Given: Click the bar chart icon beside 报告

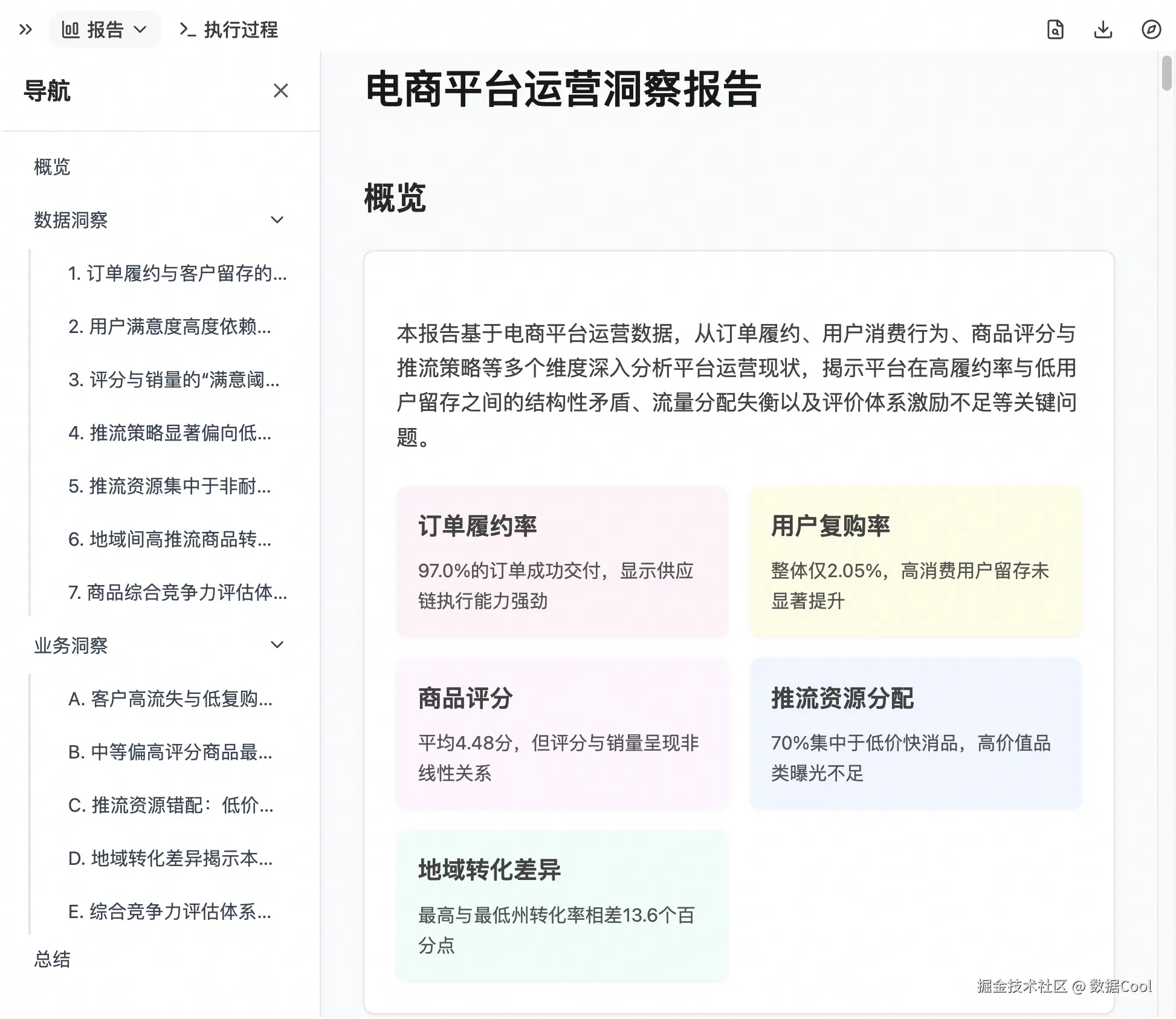Looking at the screenshot, I should [71, 29].
